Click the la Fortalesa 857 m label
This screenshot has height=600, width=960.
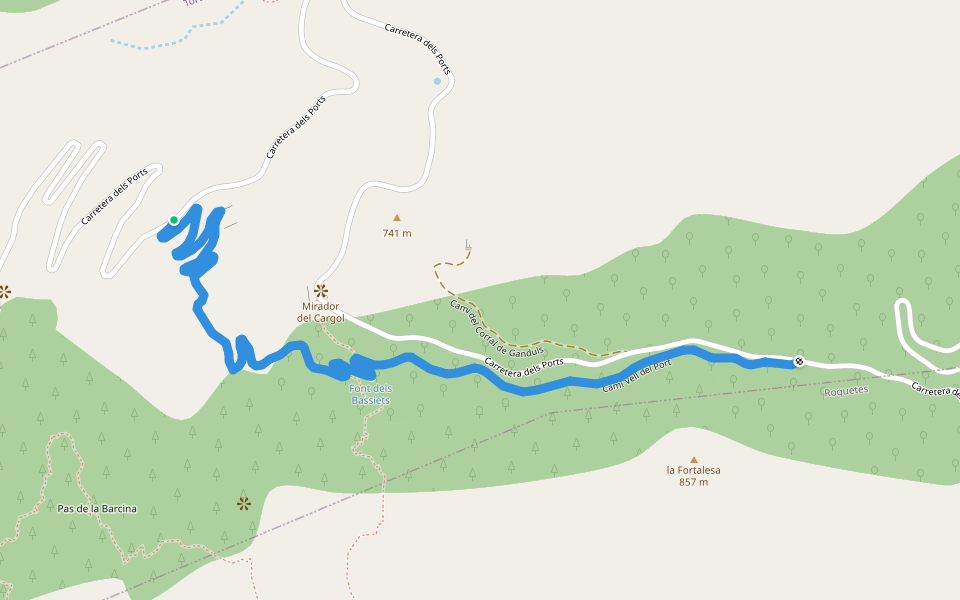[694, 476]
